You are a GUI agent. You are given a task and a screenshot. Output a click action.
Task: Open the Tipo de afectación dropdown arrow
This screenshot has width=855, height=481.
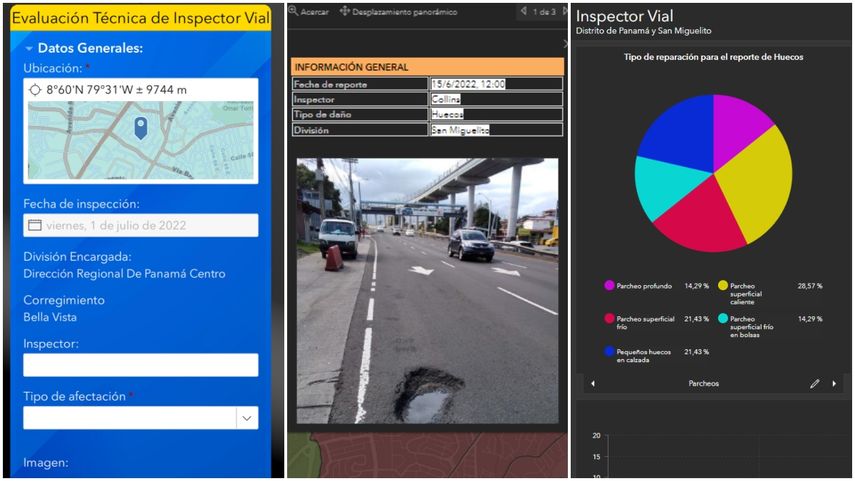pyautogui.click(x=247, y=418)
